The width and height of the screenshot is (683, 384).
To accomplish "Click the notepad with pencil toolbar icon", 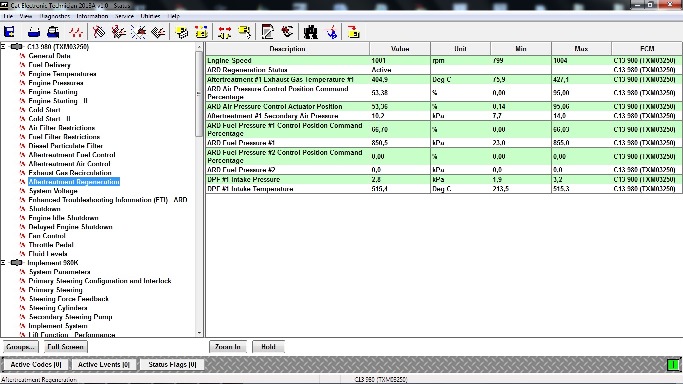I will [267, 32].
